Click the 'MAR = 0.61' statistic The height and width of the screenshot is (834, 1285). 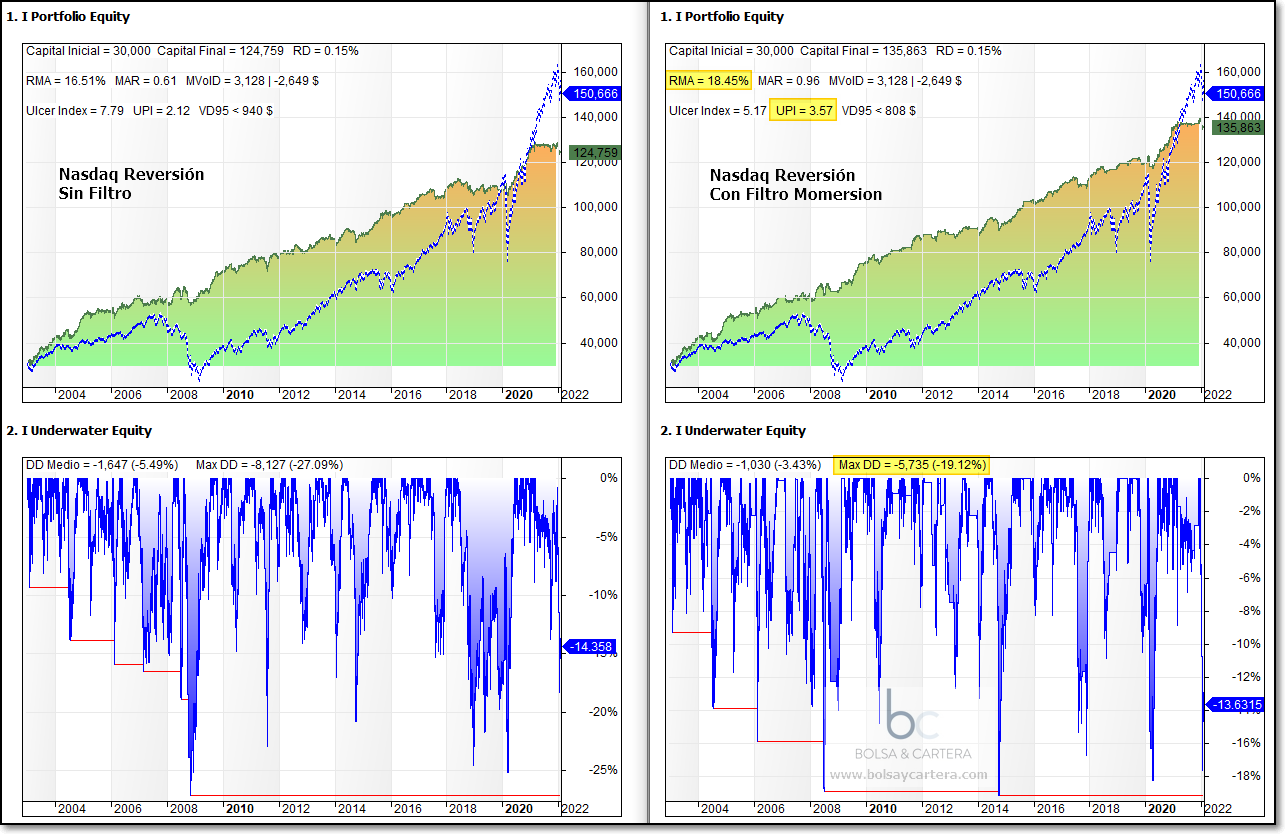point(146,81)
